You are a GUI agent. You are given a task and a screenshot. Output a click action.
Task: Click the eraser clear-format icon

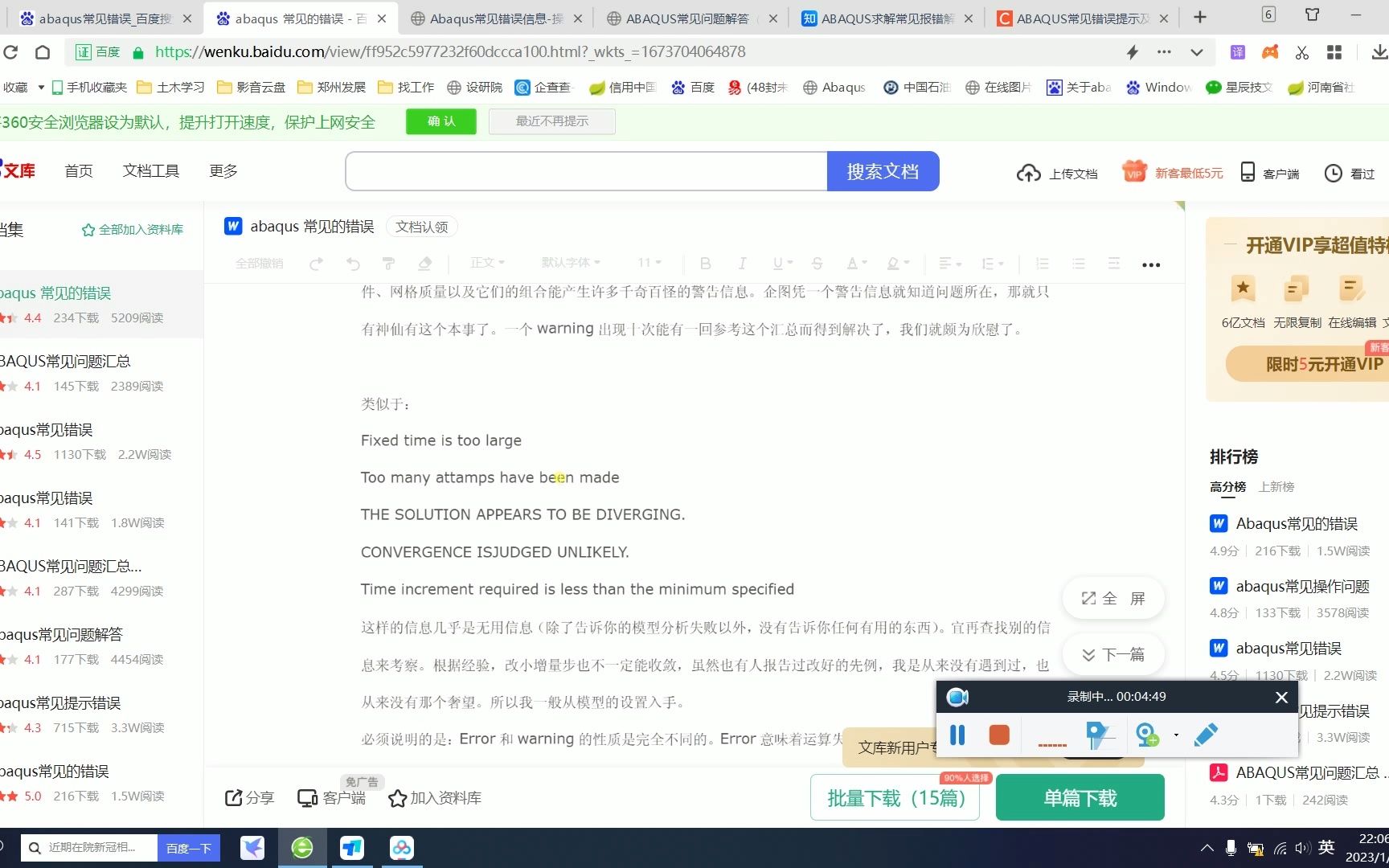click(425, 264)
